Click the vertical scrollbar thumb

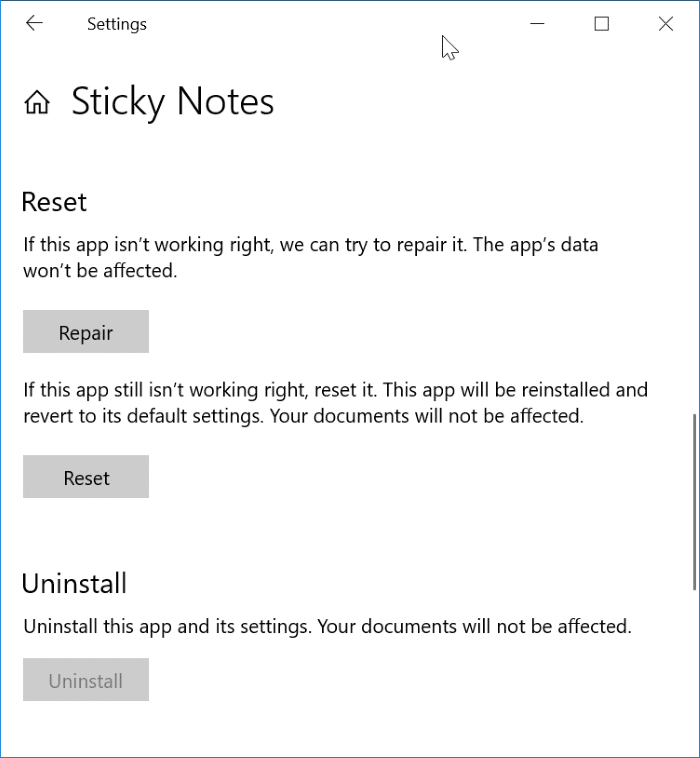click(694, 500)
